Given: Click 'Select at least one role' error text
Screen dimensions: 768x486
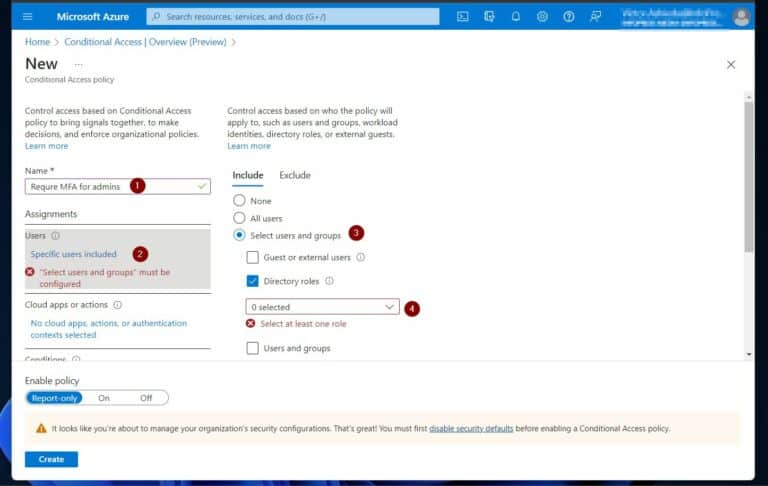Looking at the screenshot, I should (303, 324).
